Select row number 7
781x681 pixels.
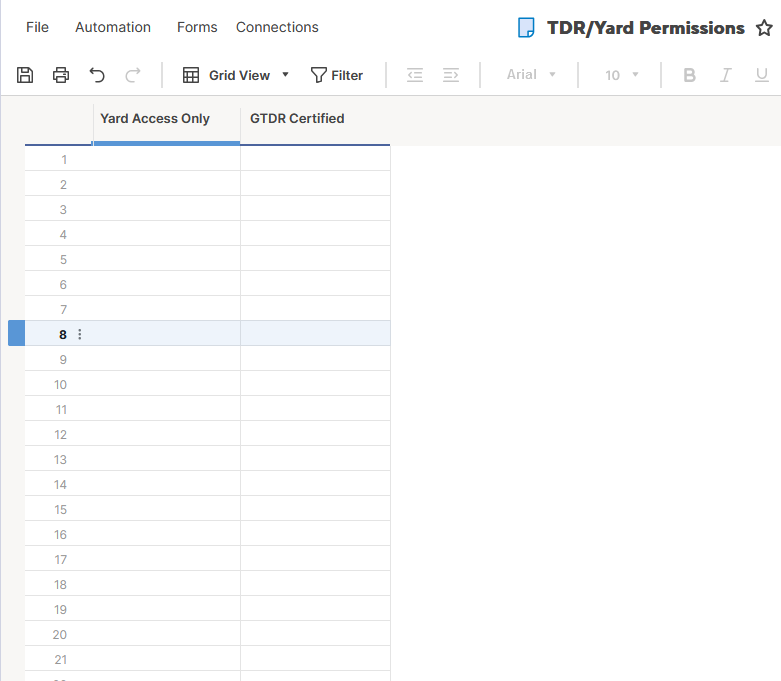coord(63,309)
